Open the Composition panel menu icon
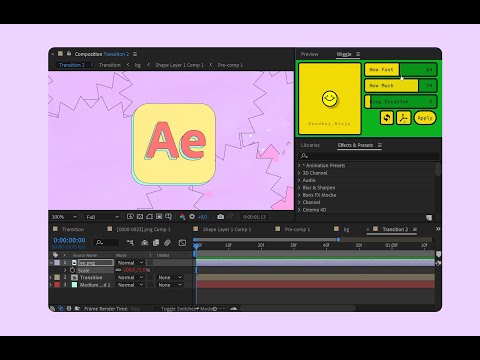 point(135,54)
